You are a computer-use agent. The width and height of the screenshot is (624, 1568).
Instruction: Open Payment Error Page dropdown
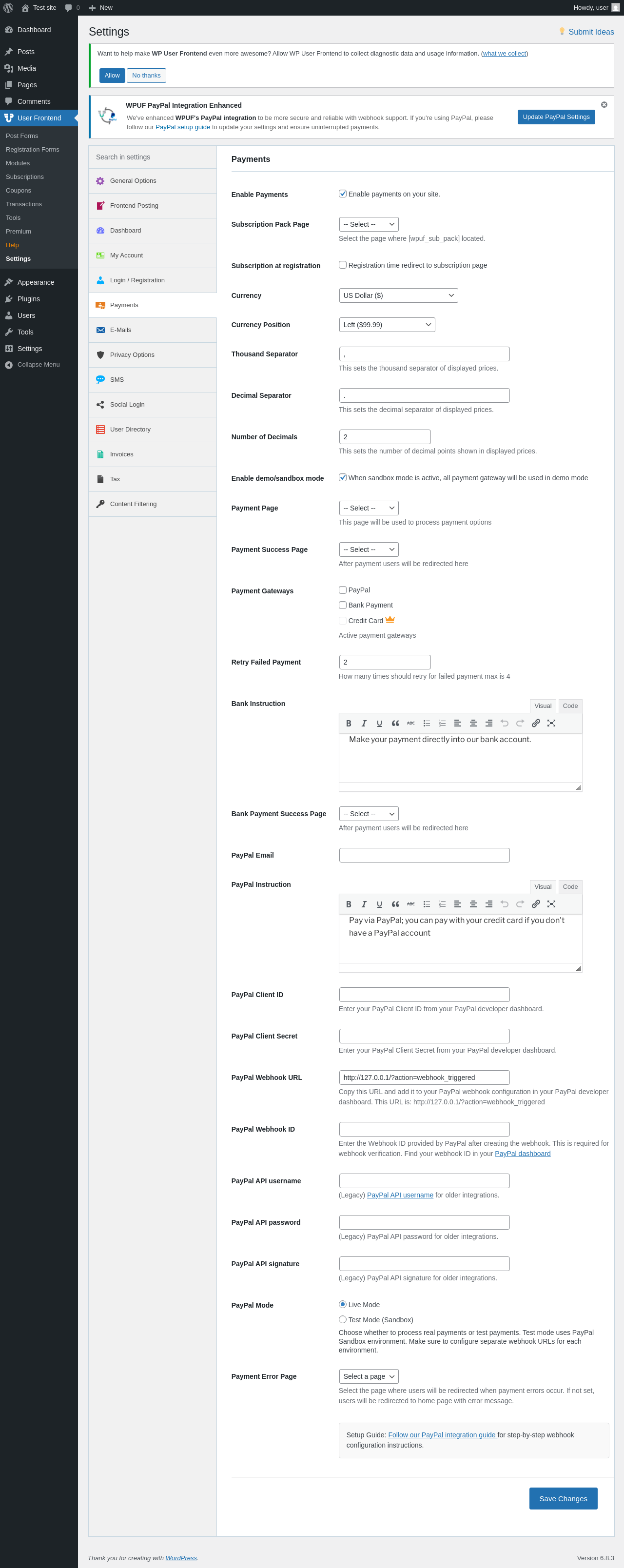tap(369, 1376)
